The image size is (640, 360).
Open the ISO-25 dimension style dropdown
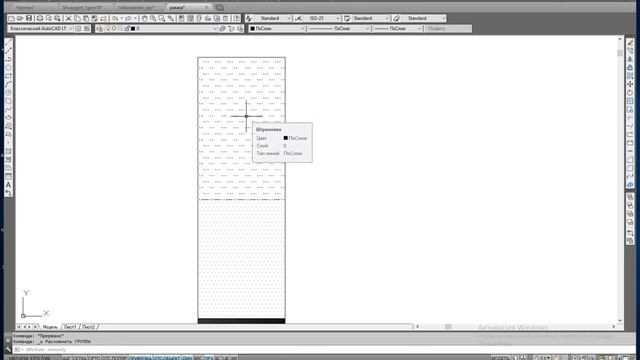click(322, 18)
